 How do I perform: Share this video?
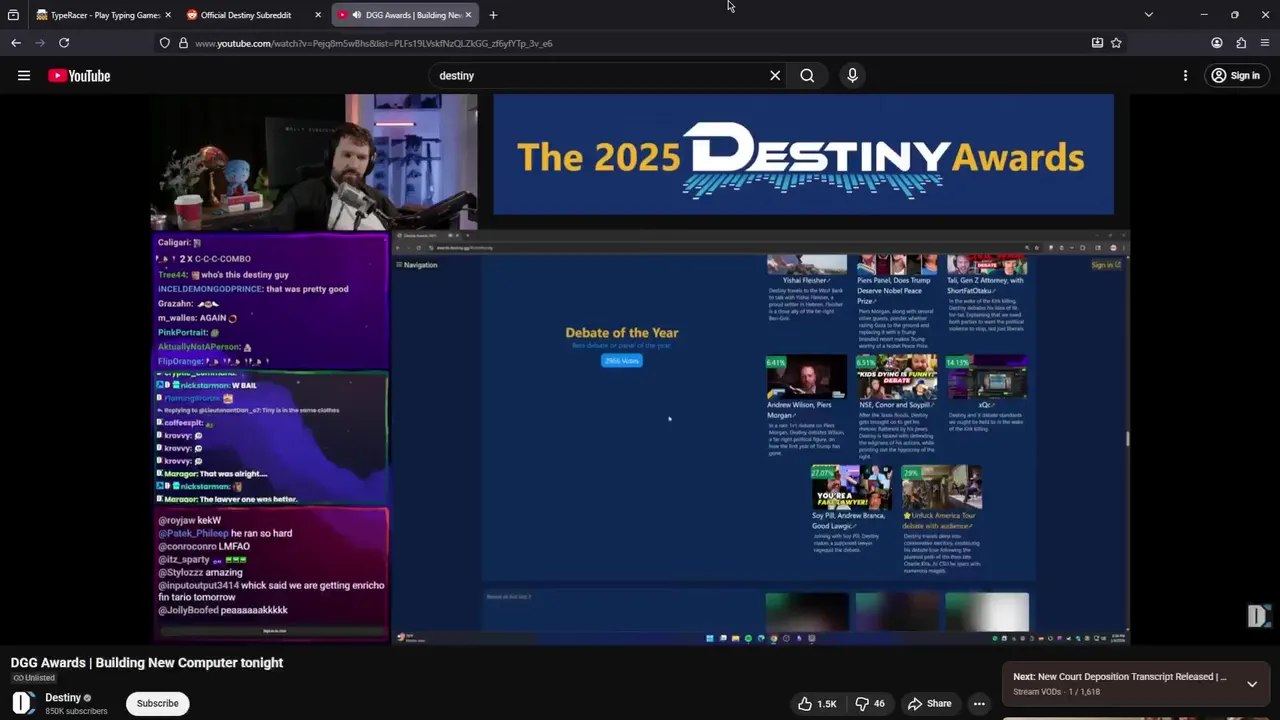[x=929, y=704]
